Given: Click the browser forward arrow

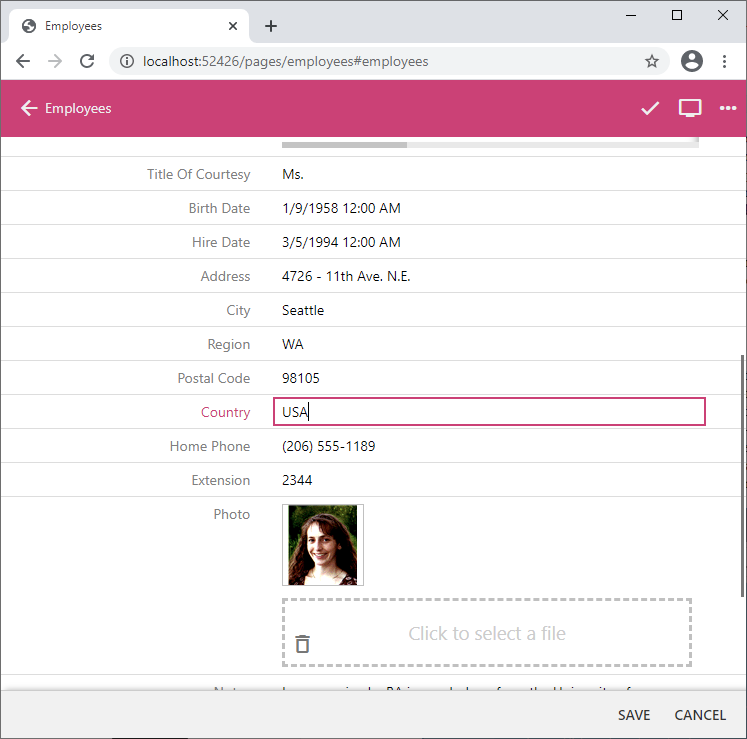Looking at the screenshot, I should pos(55,61).
